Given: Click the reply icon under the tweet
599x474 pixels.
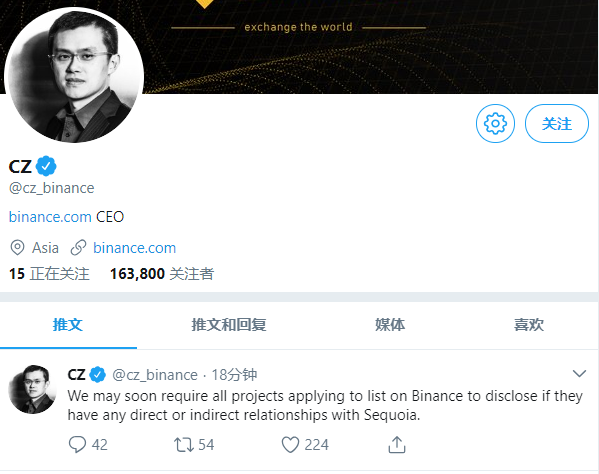Looking at the screenshot, I should tap(77, 445).
